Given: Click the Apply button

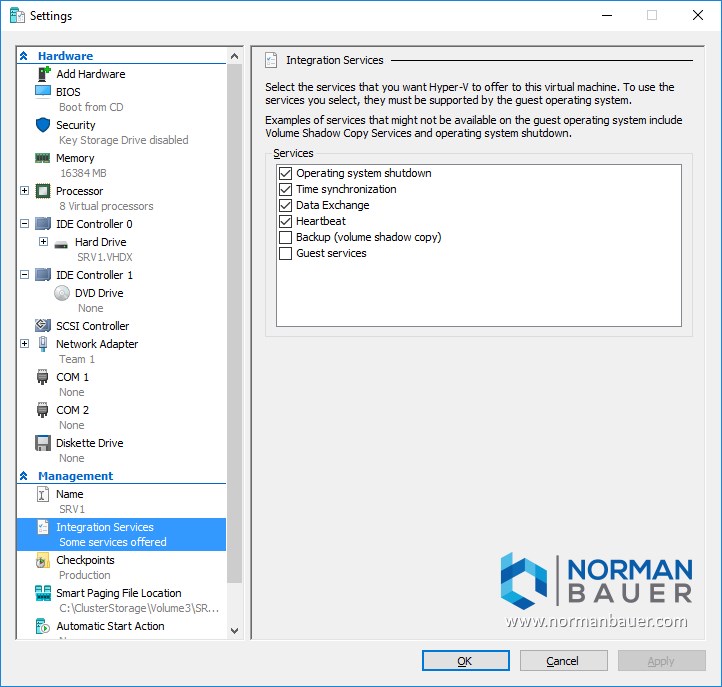Looking at the screenshot, I should click(662, 661).
